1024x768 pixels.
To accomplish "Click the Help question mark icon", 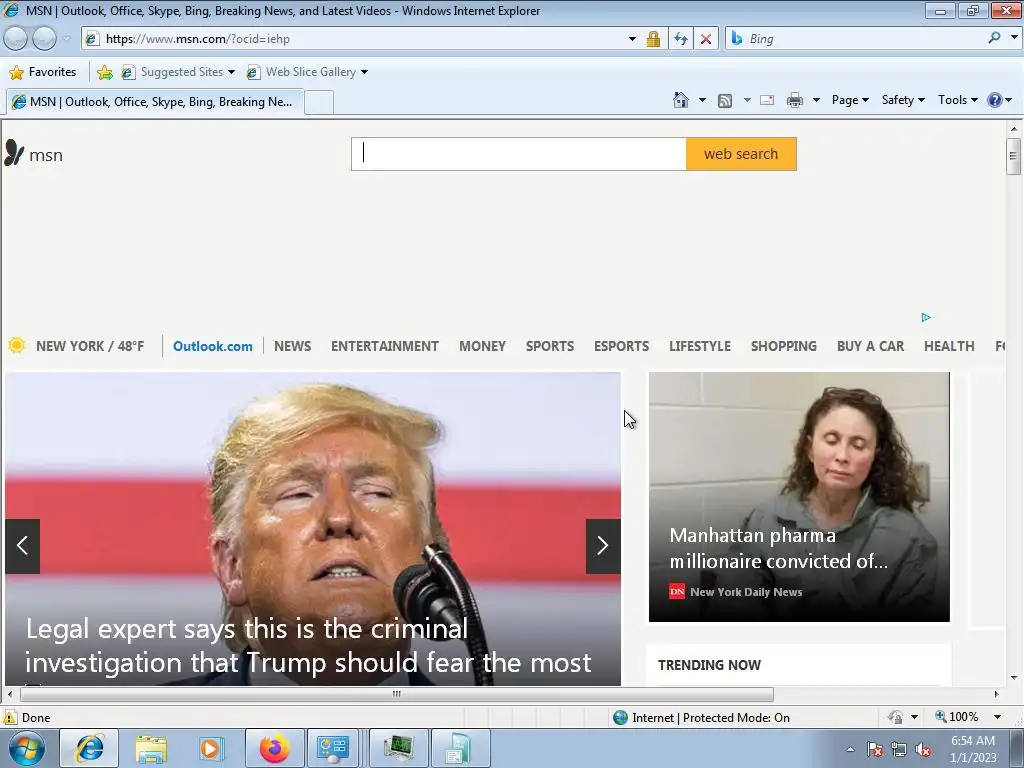I will coord(995,100).
